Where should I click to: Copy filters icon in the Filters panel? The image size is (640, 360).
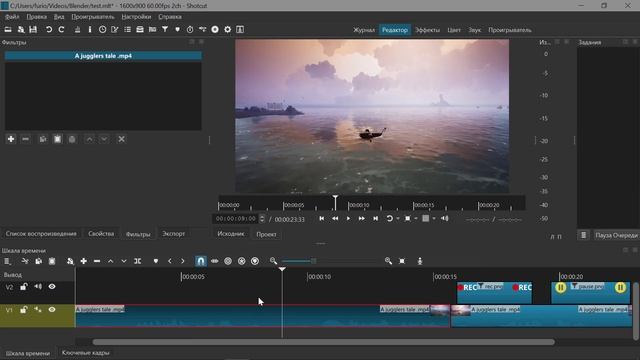(x=43, y=139)
